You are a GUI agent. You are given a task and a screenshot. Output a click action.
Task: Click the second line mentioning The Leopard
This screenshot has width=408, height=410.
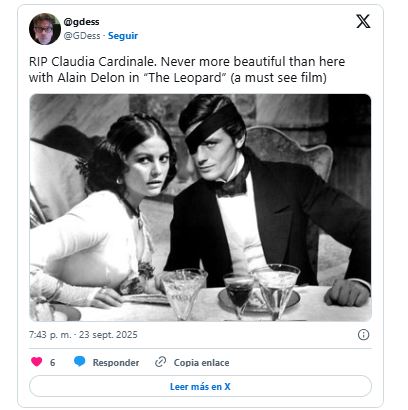178,78
